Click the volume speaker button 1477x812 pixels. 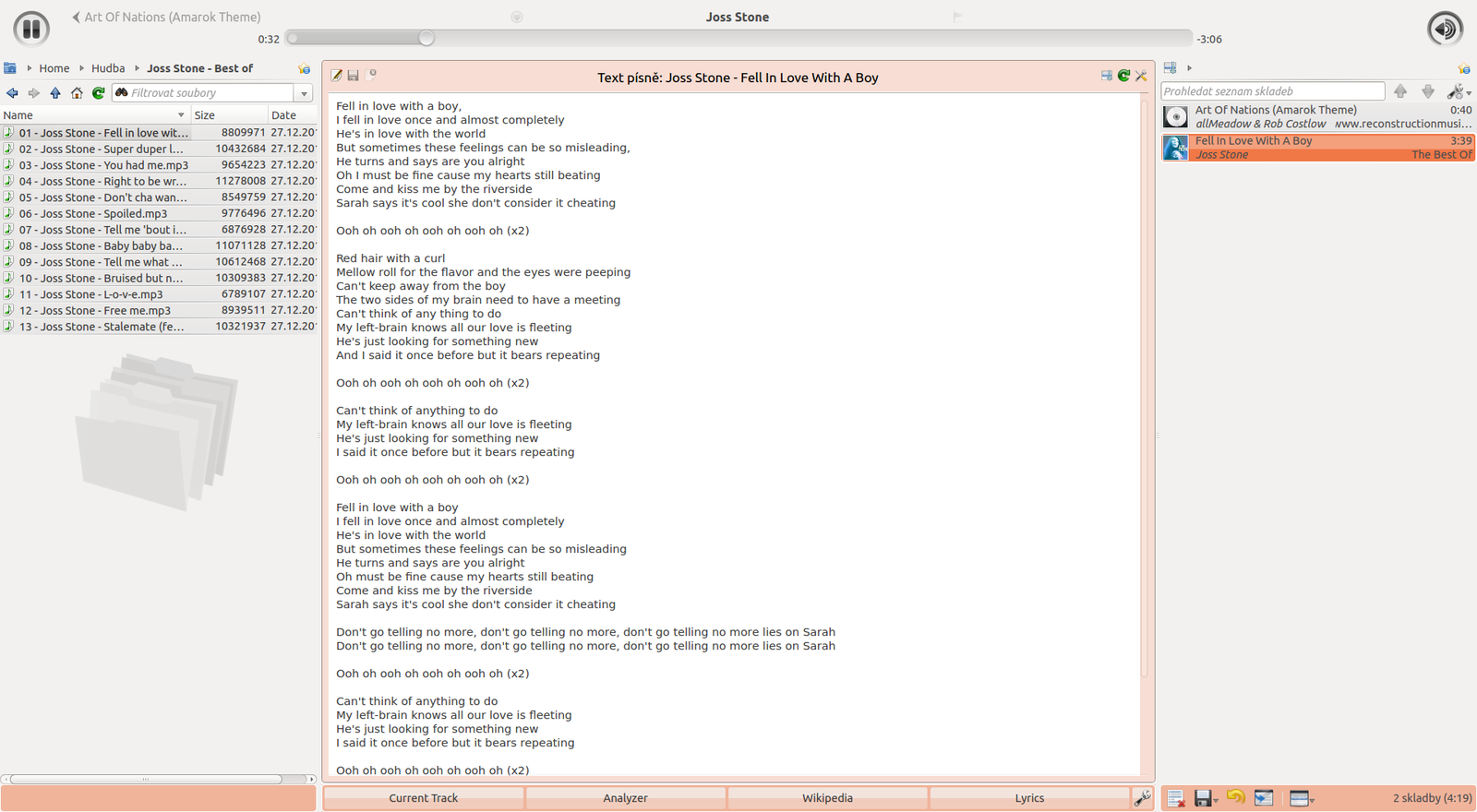1445,29
